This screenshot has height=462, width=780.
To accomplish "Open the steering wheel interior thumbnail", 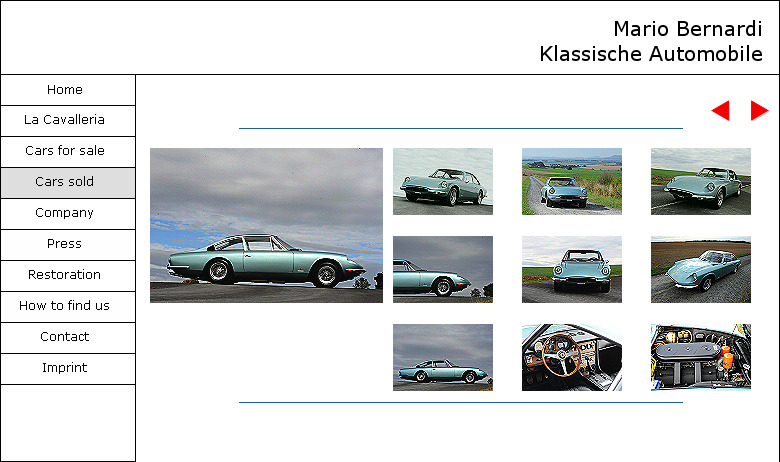I will (572, 357).
